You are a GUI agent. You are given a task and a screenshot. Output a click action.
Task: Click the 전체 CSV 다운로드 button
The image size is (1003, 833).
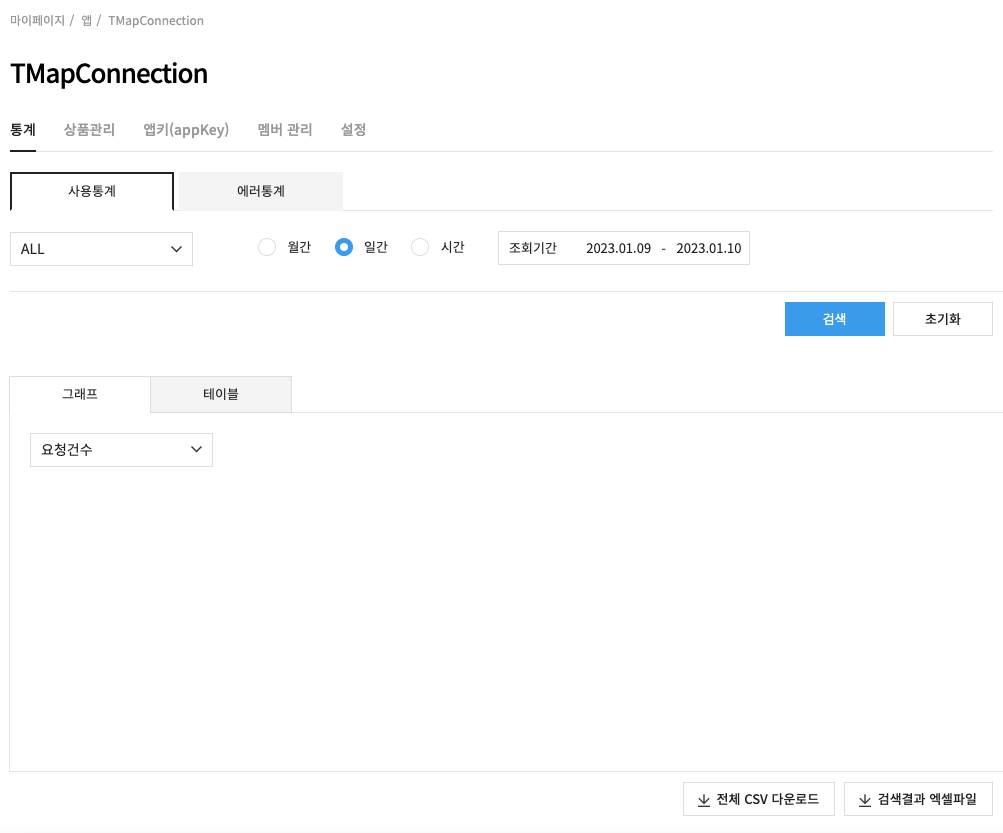[759, 799]
